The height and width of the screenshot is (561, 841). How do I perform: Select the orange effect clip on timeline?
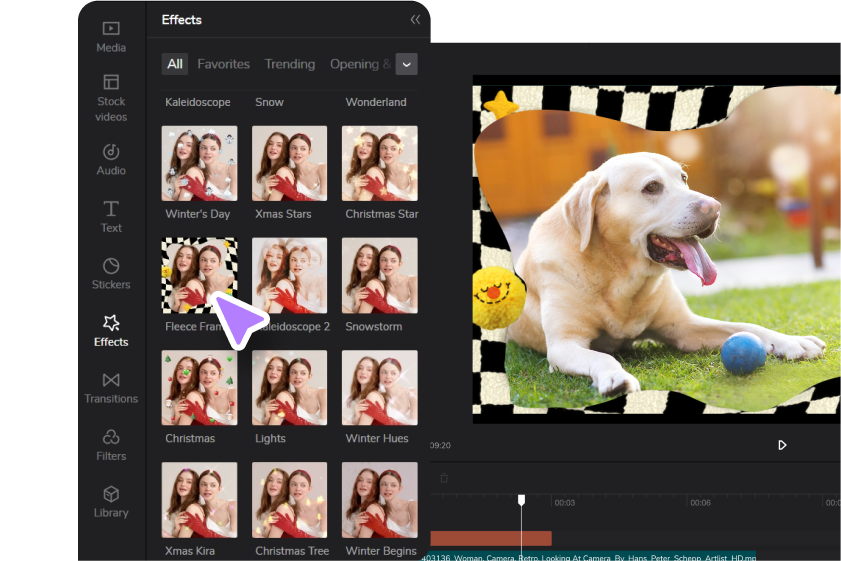490,538
